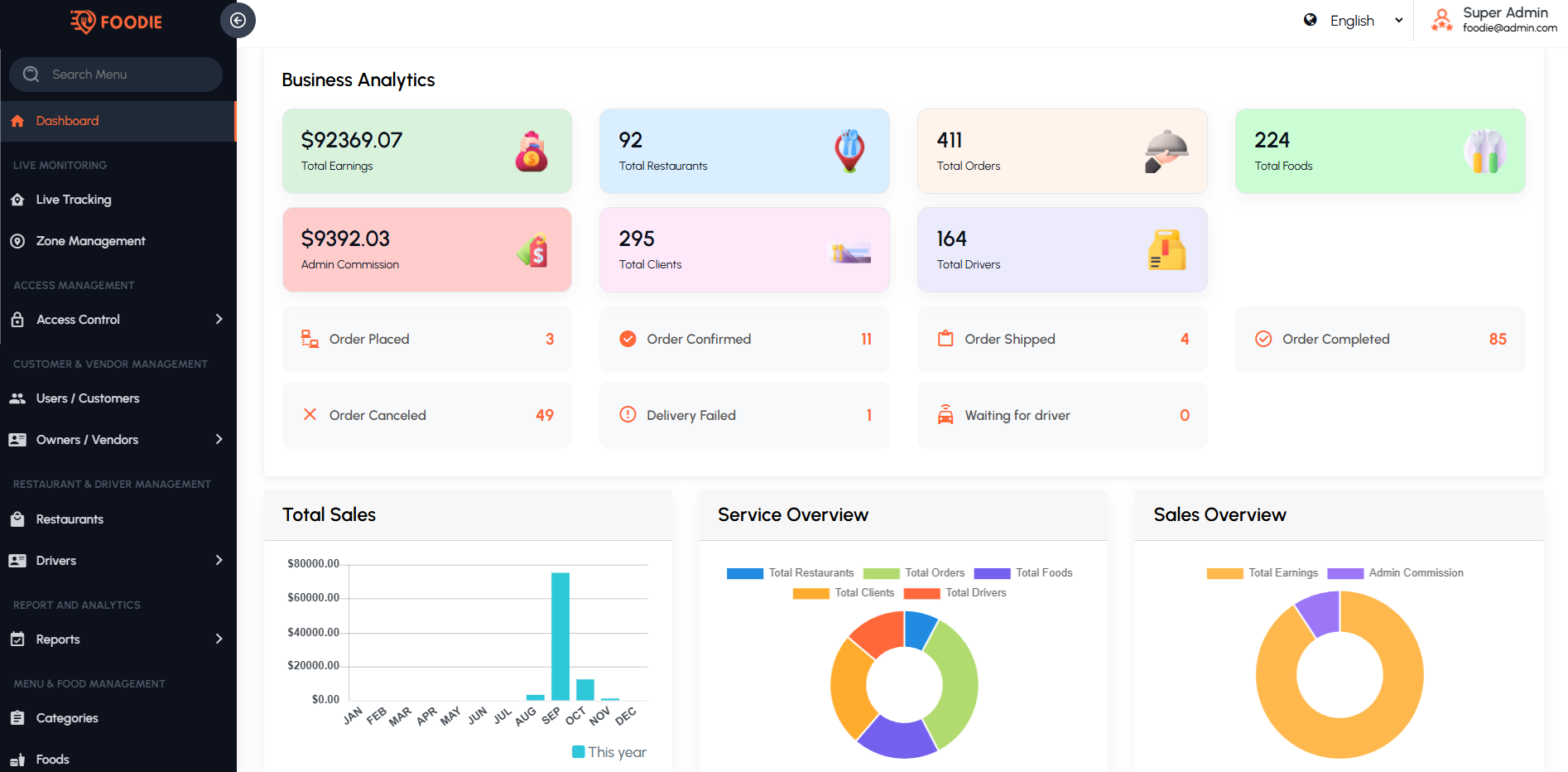This screenshot has height=772, width=1568.
Task: Click the globe language icon
Action: click(x=1310, y=21)
